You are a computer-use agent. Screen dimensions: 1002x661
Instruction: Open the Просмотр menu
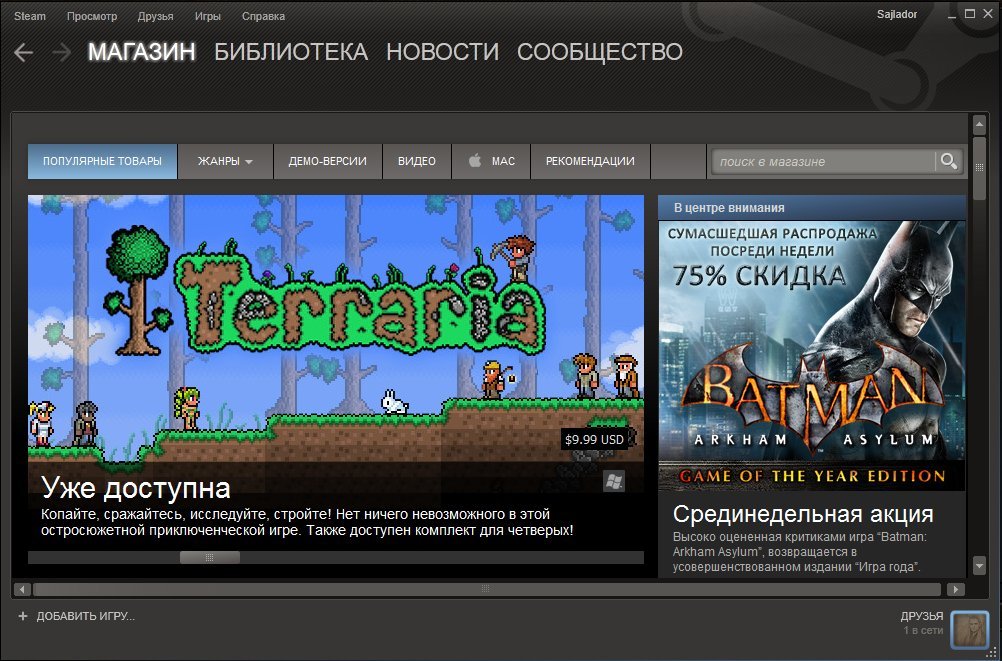tap(92, 16)
